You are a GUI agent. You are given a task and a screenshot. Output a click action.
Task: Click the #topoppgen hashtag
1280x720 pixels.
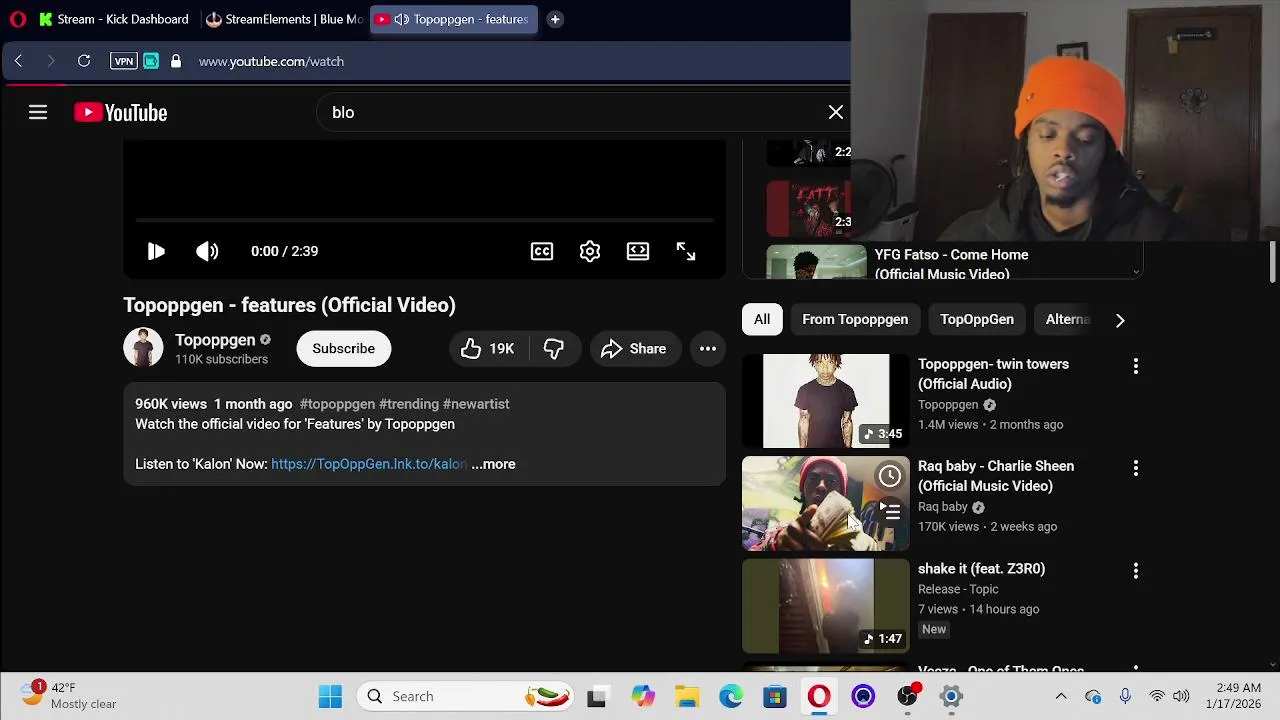pyautogui.click(x=337, y=404)
